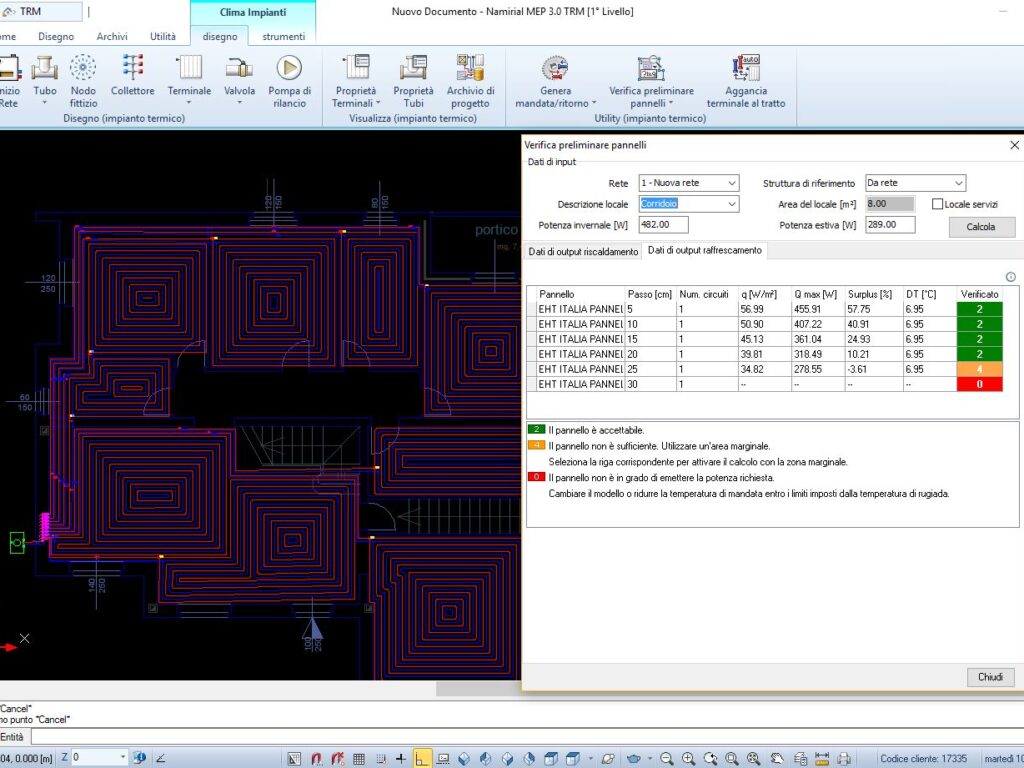Click the Nodo fittizio icon

pyautogui.click(x=83, y=76)
